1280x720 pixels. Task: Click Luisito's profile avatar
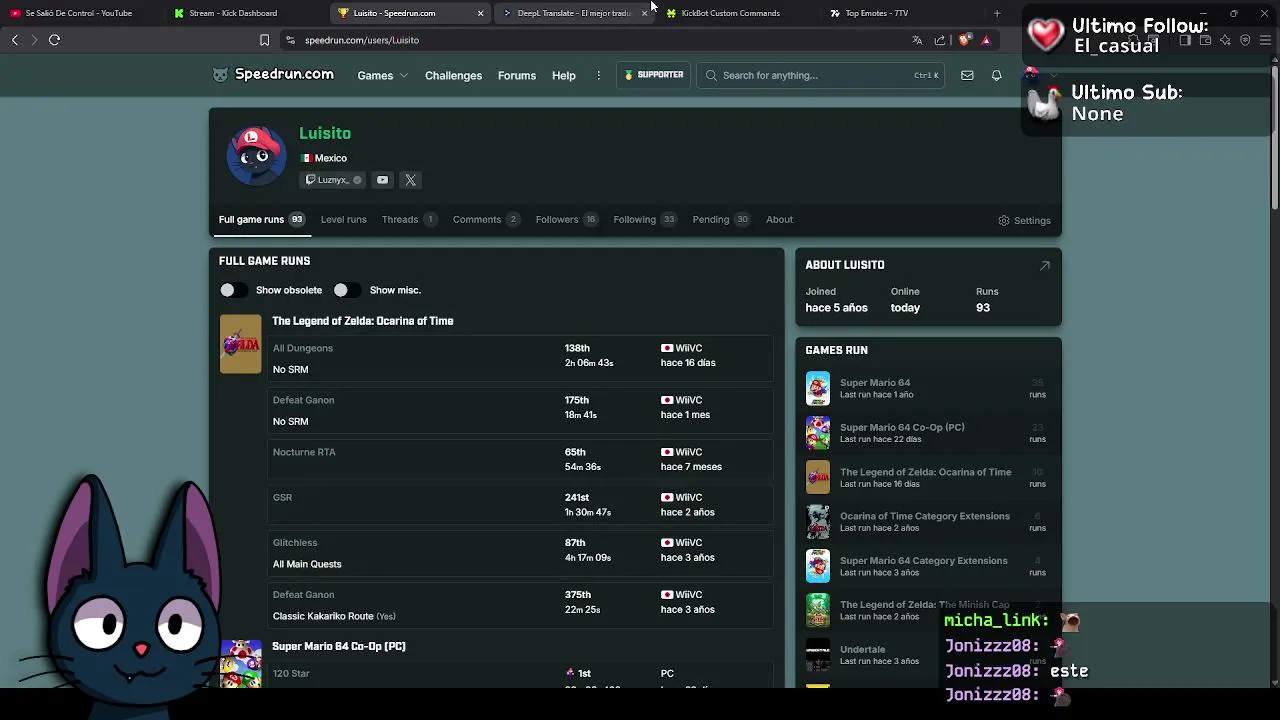[x=256, y=156]
